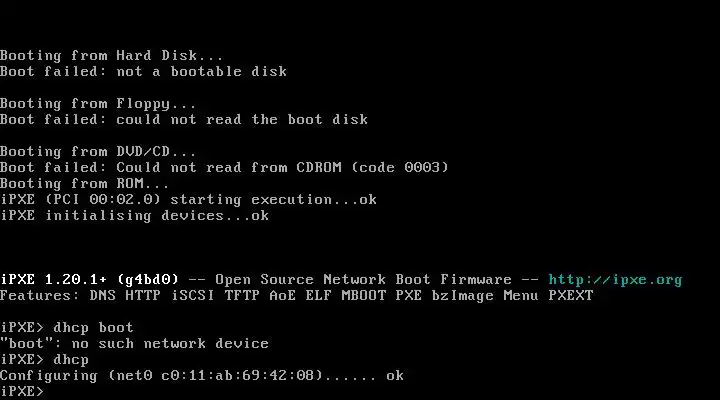Click the last iPXE> command prompt
This screenshot has width=720, height=400.
pyautogui.click(x=22, y=392)
